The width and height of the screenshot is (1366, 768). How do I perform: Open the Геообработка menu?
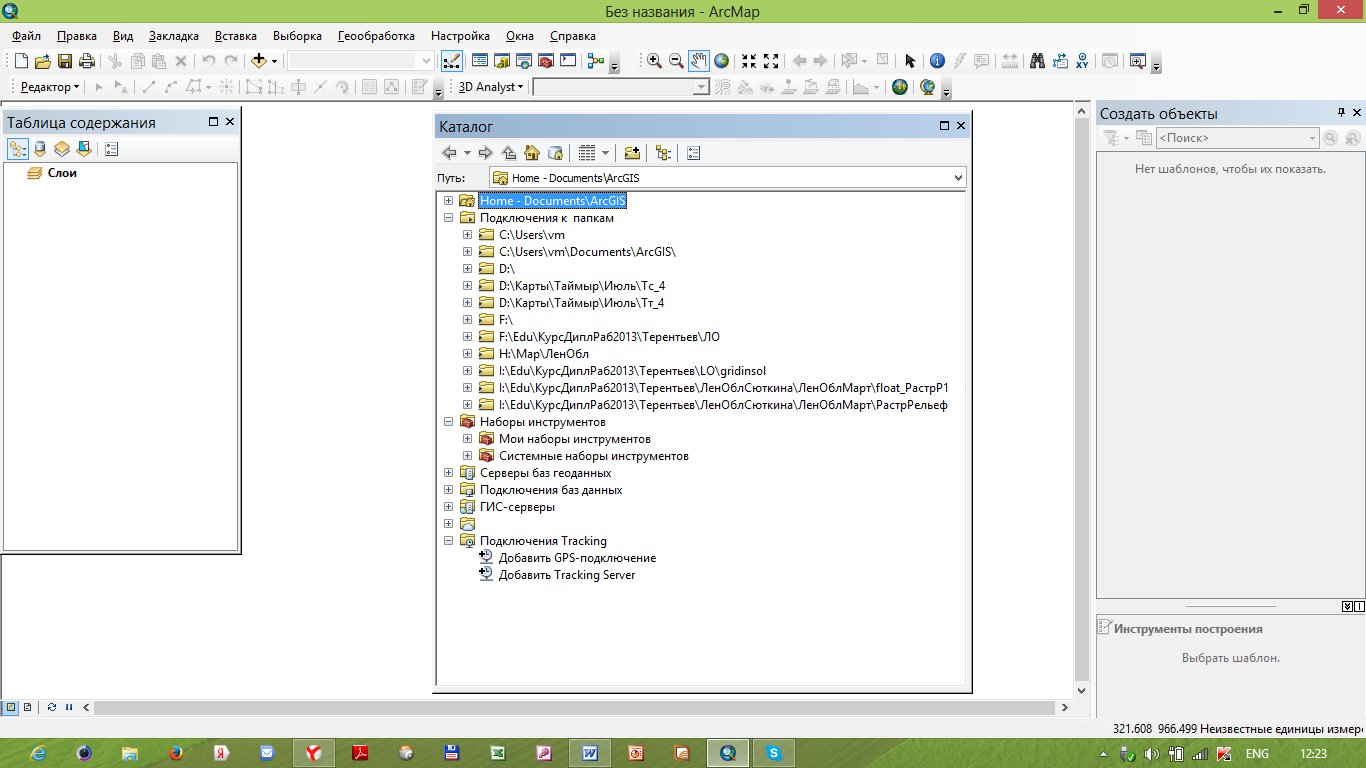(x=376, y=36)
